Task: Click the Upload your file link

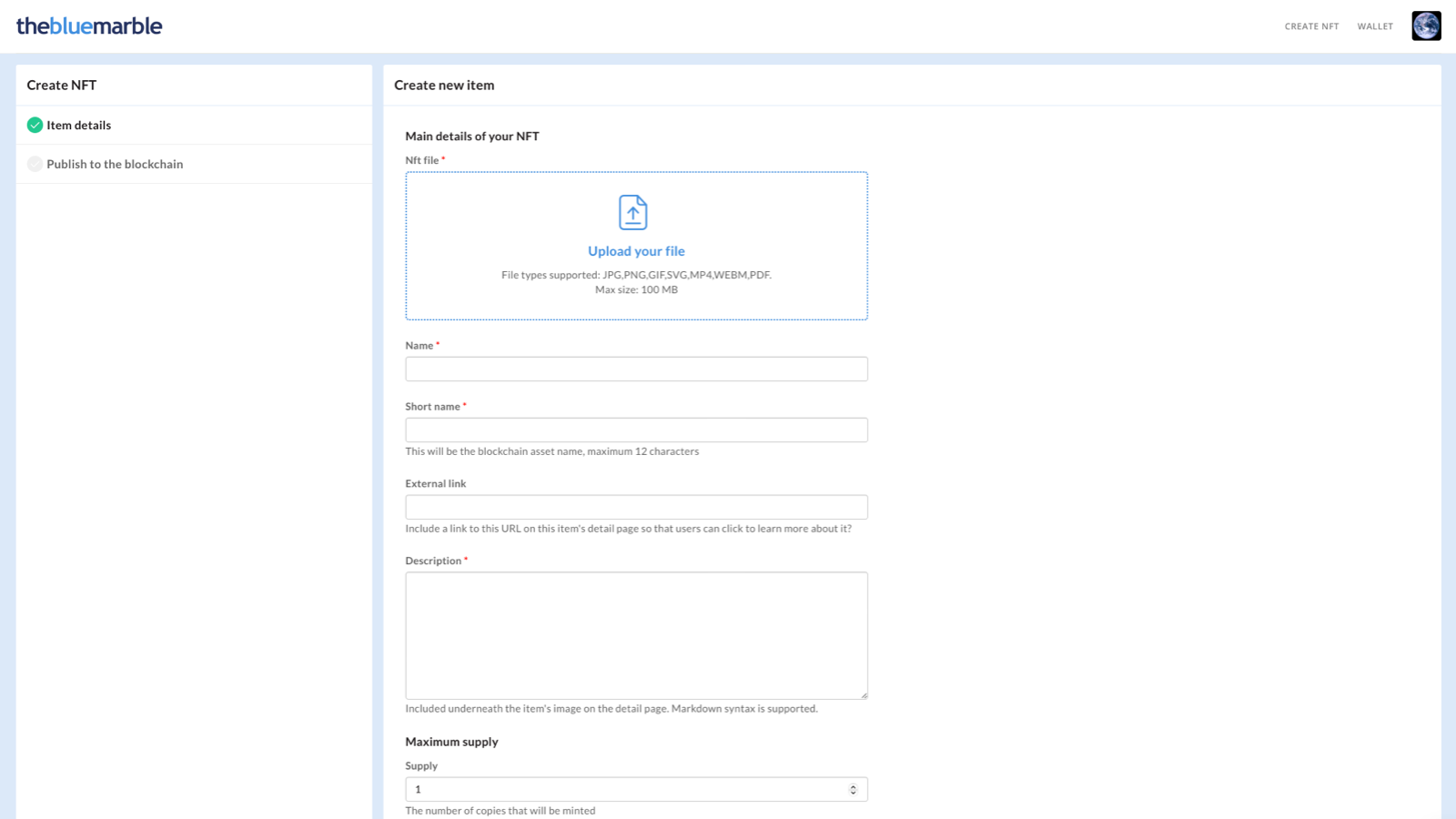Action: (636, 251)
